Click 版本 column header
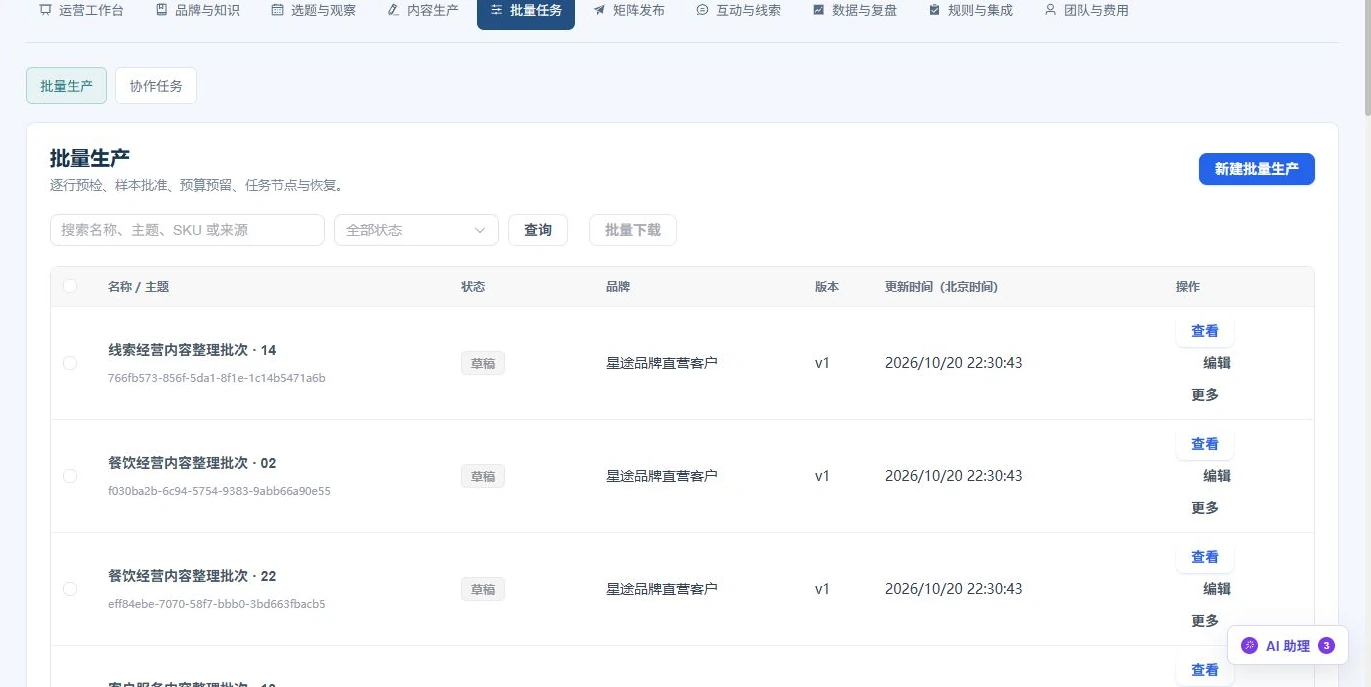 click(827, 287)
